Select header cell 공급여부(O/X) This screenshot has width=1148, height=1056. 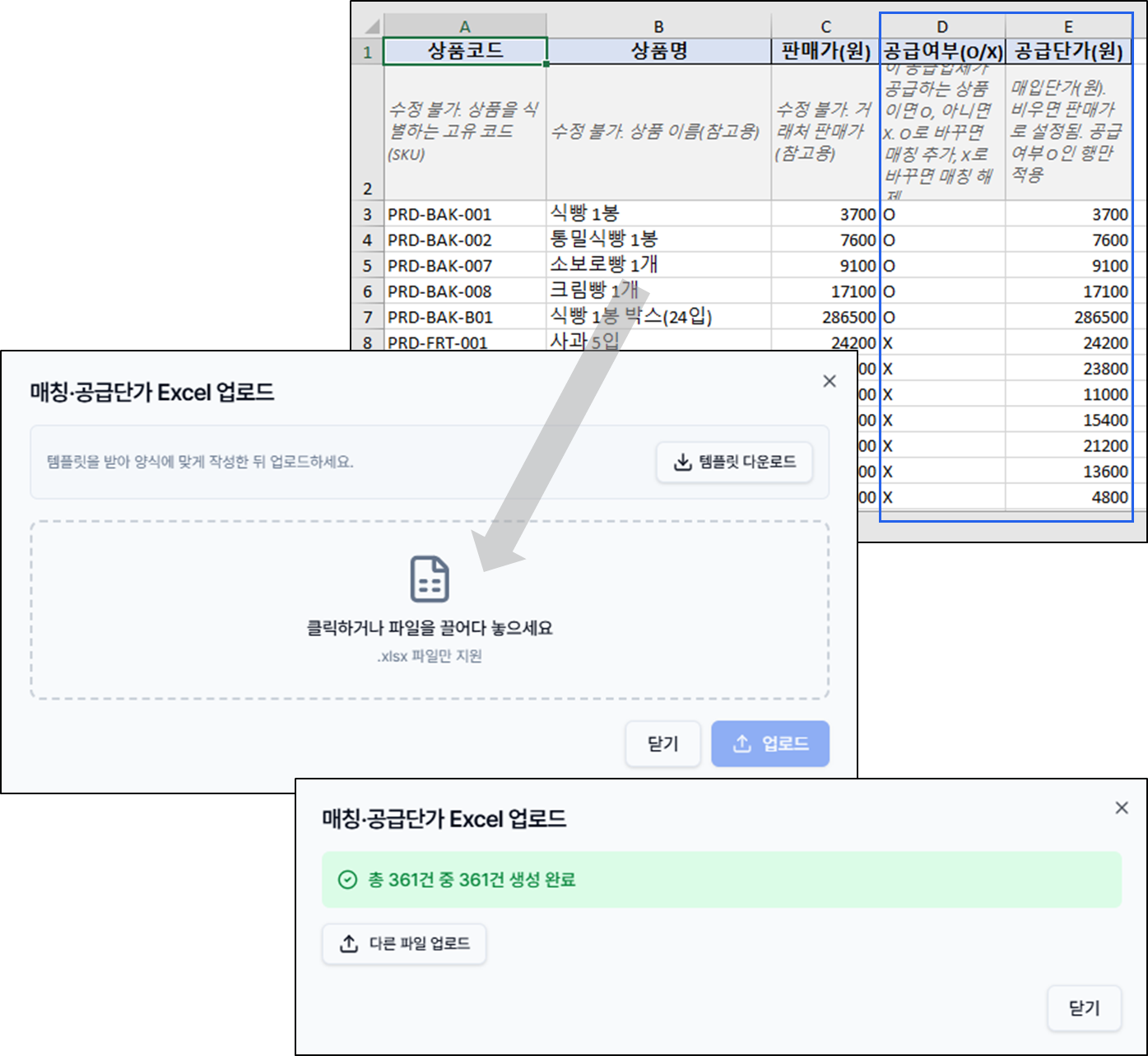(942, 51)
